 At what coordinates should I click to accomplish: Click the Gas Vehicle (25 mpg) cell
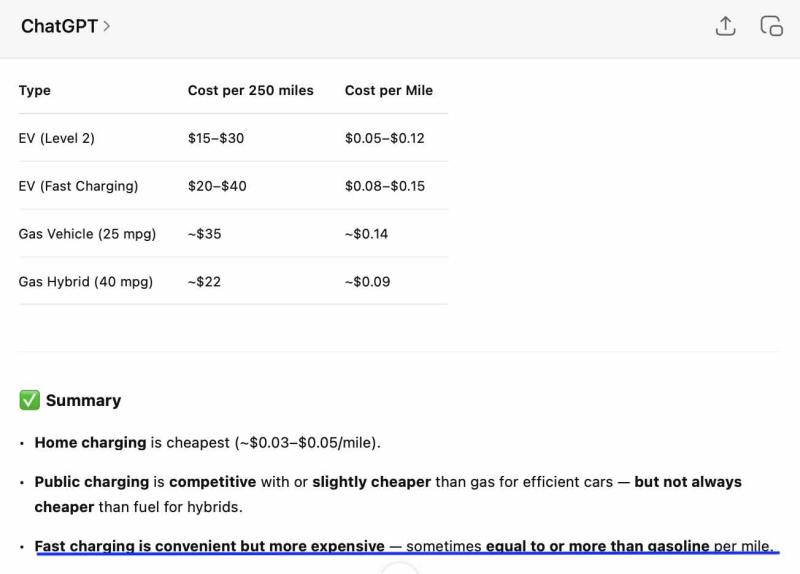(87, 234)
